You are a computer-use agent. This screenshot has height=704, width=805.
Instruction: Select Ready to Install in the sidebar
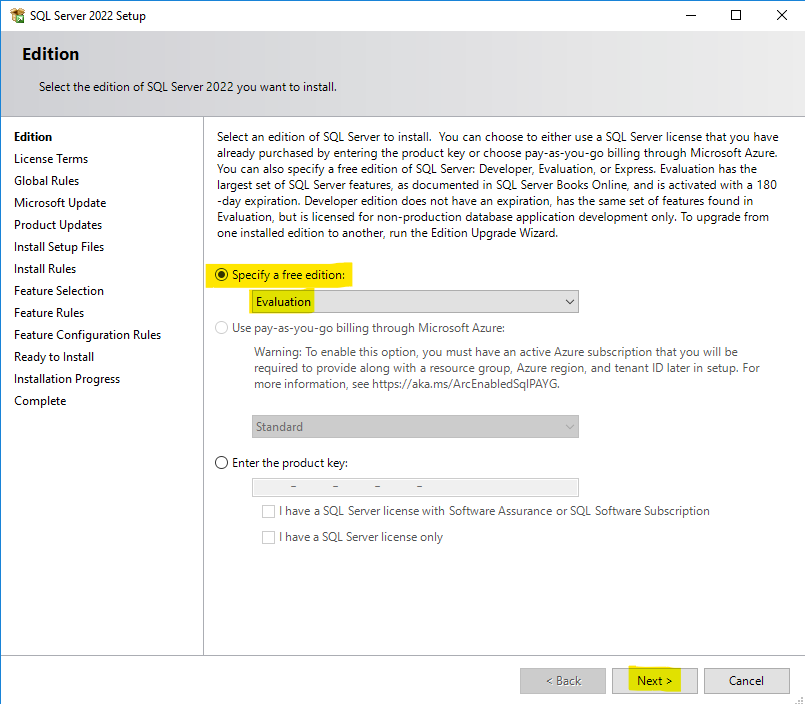click(x=53, y=356)
